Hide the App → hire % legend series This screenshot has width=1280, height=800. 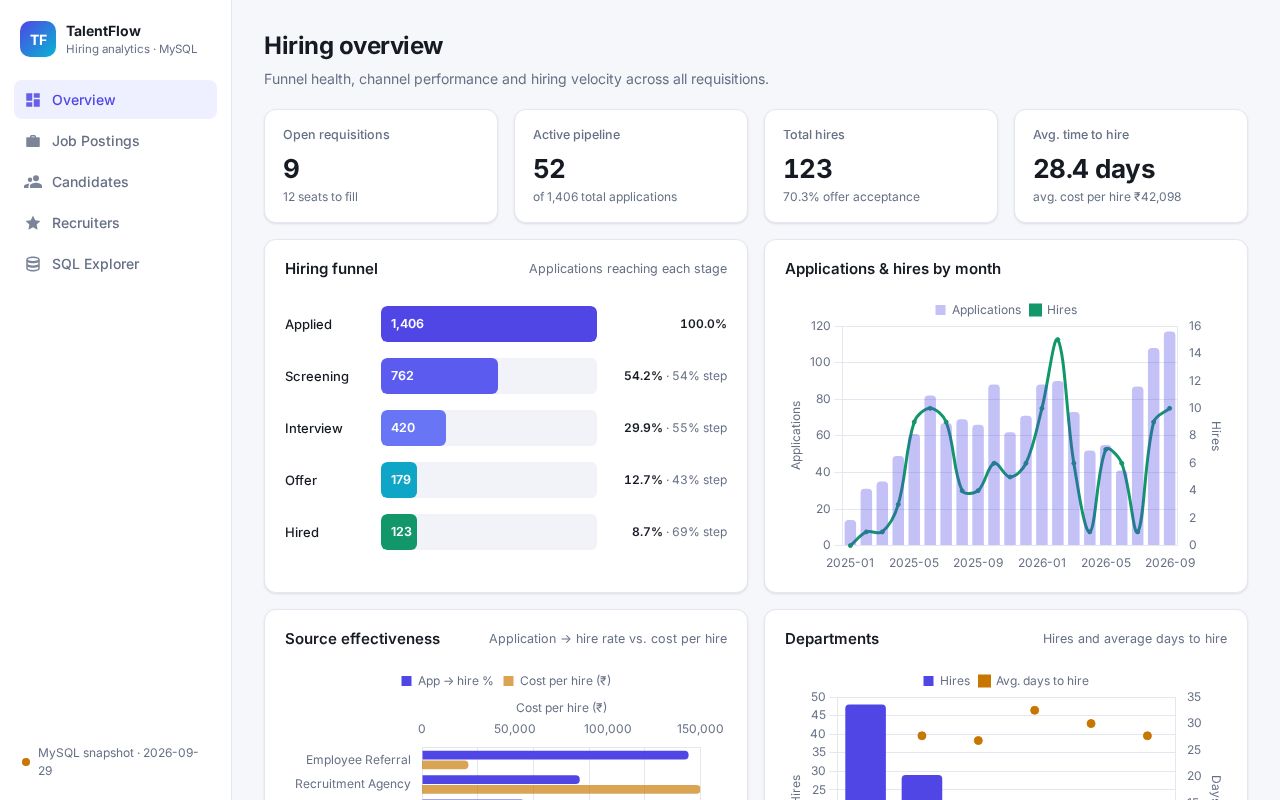point(447,681)
